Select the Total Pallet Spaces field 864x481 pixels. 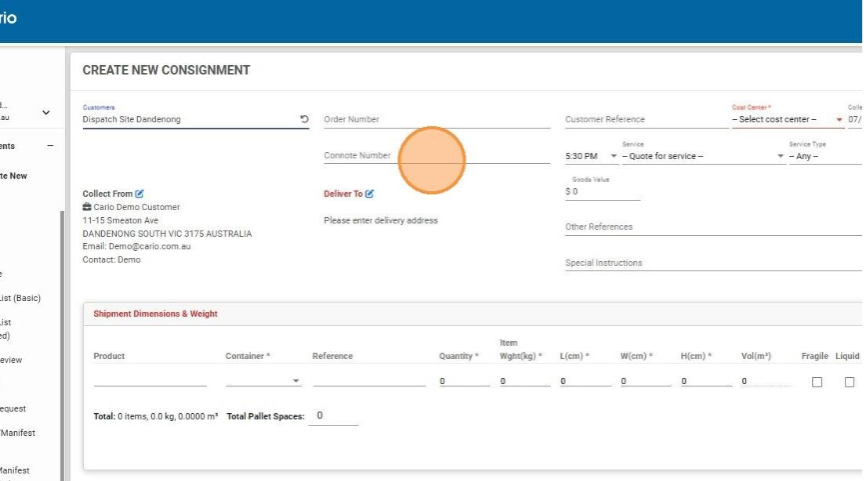click(x=332, y=416)
